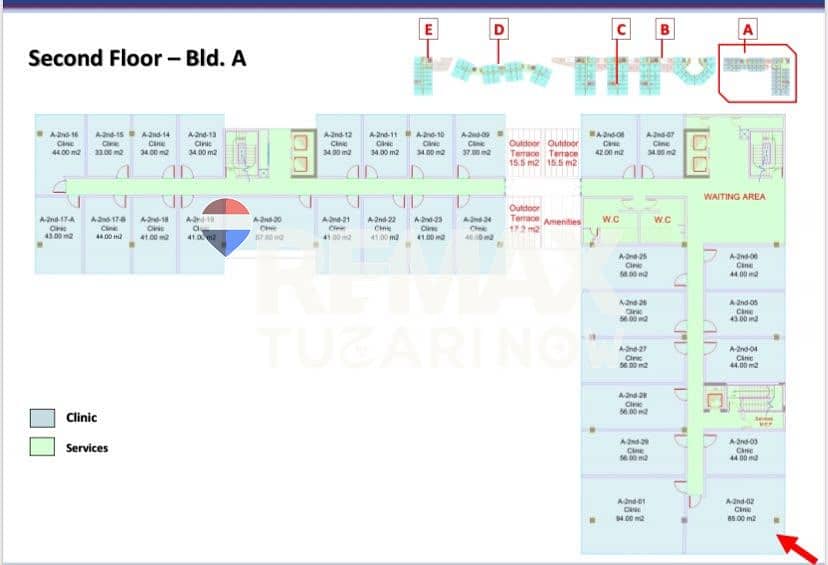
Task: Select clinic A-2nd-11 room label
Action: coord(384,144)
